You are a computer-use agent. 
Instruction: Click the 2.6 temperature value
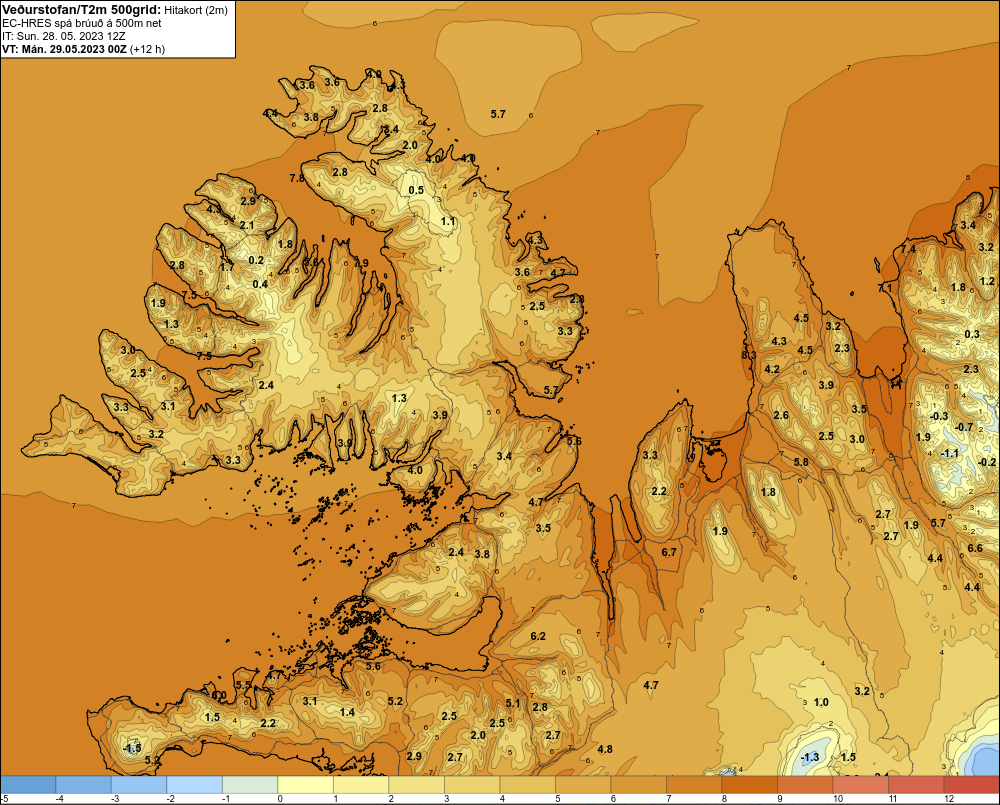pyautogui.click(x=781, y=415)
